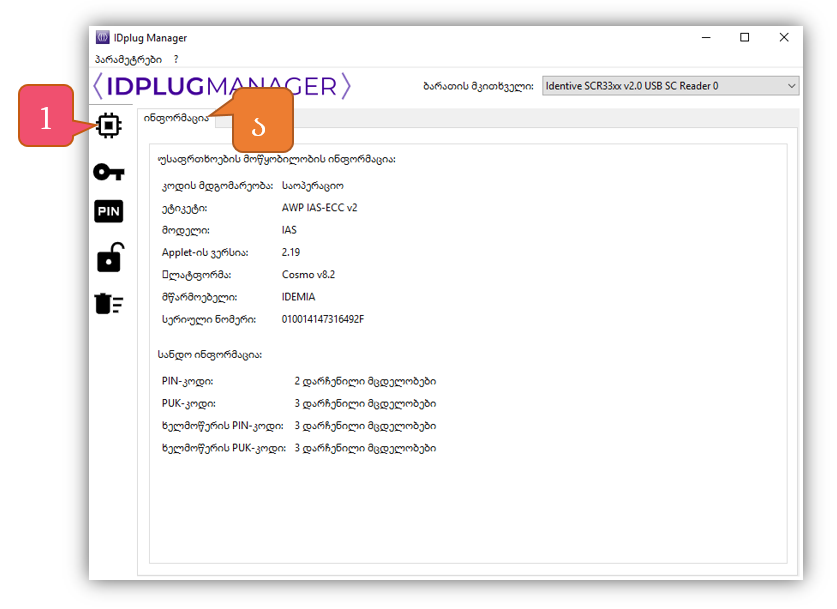
Task: Close the IDplug Manager window
Action: tap(783, 38)
